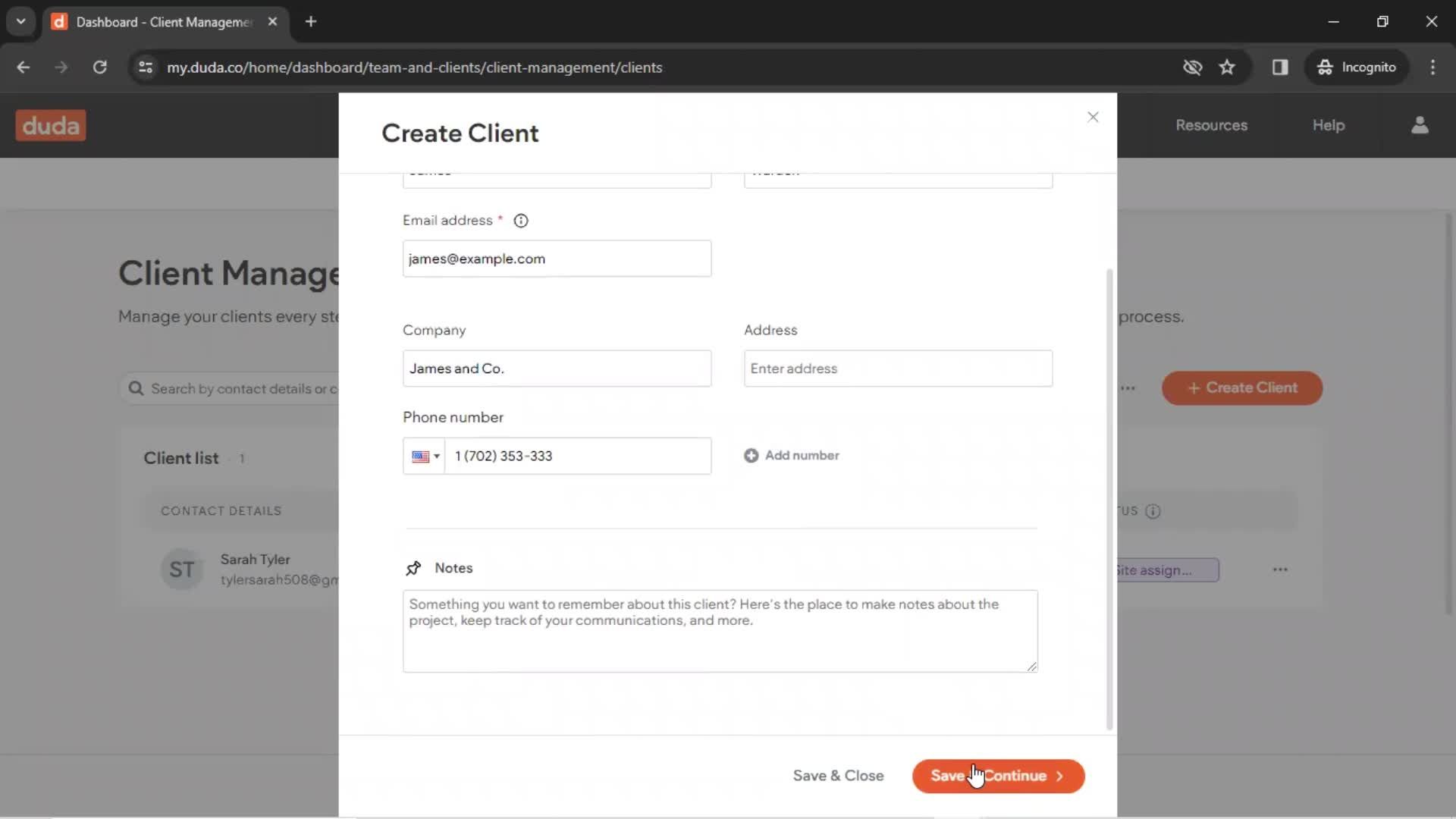Click the Notes pin icon

click(413, 568)
